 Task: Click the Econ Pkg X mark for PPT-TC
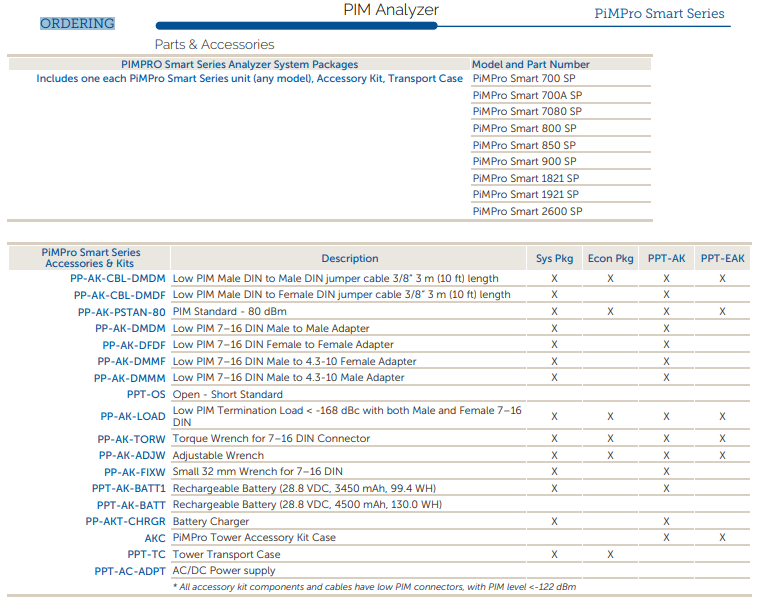tap(610, 555)
